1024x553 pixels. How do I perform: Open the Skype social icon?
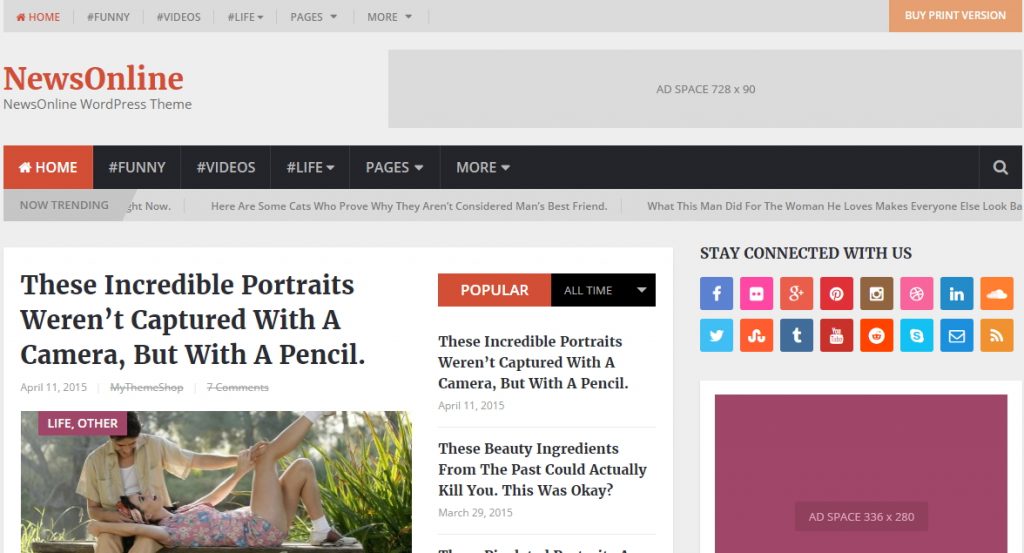click(917, 335)
